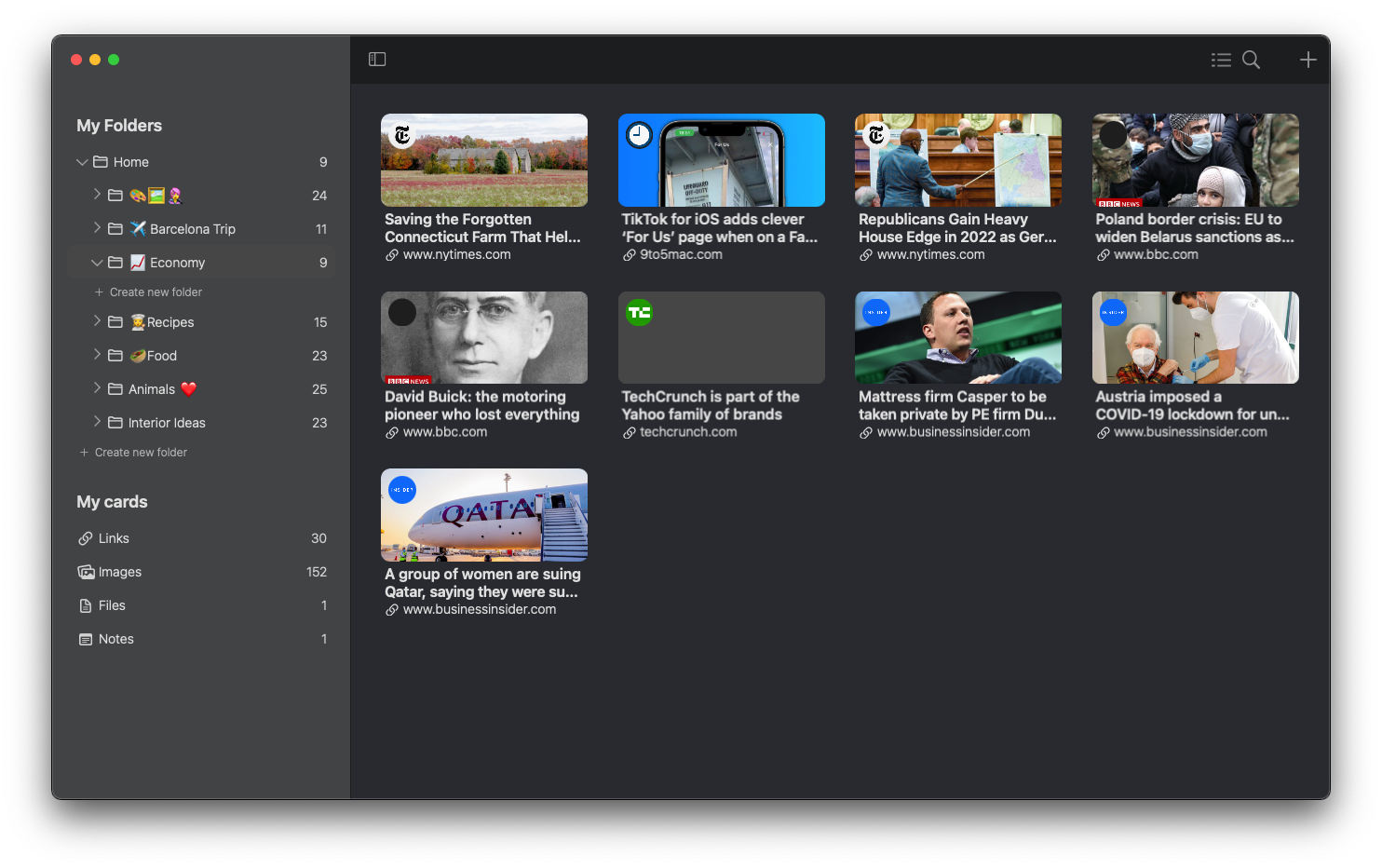Collapse the Economy folder chevron
Viewport: 1382px width, 868px height.
coord(97,263)
